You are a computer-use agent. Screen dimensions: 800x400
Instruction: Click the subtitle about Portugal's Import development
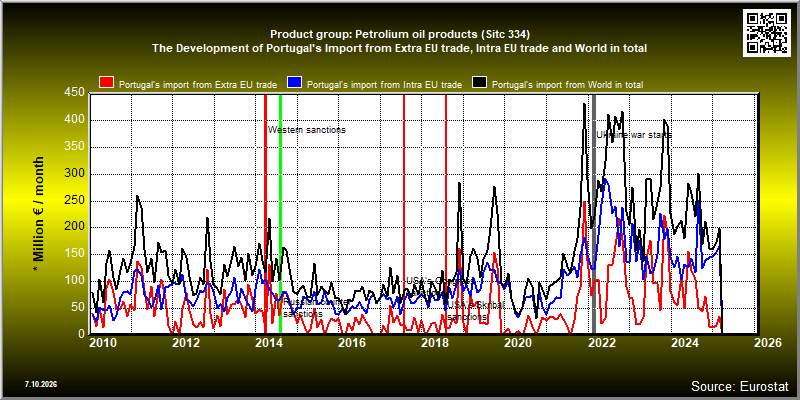(x=400, y=48)
